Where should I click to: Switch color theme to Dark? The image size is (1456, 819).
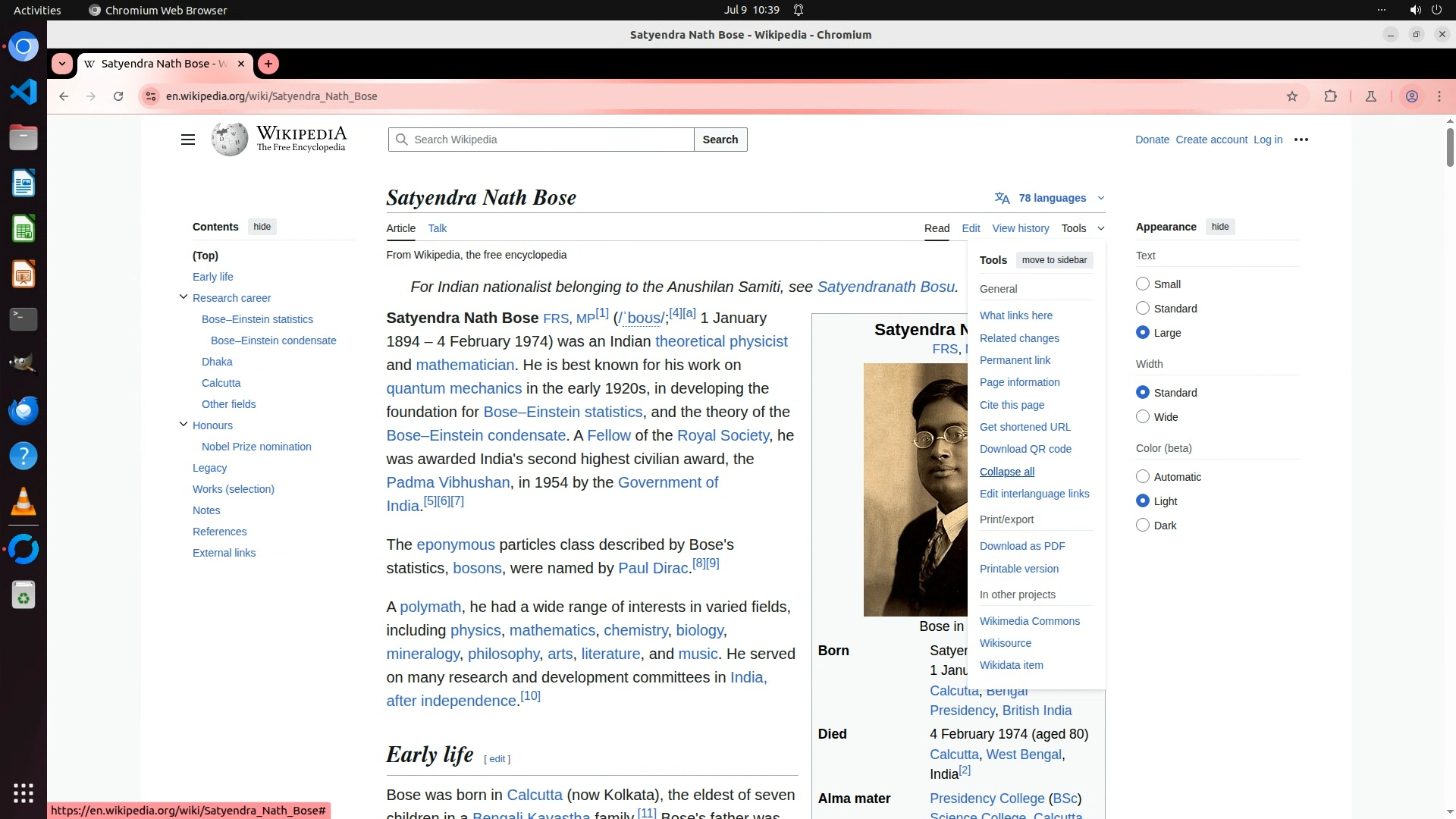[x=1143, y=525]
